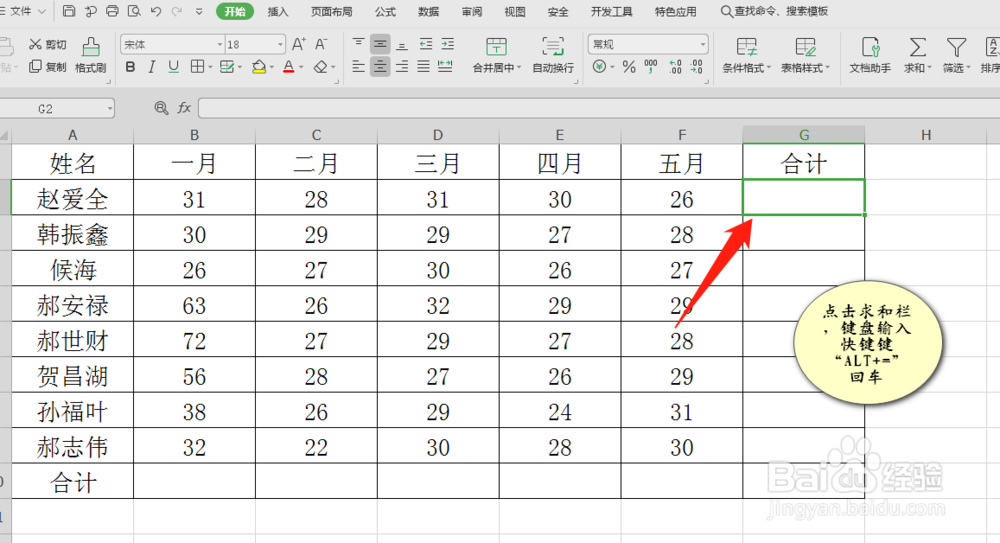Increase decimal places
The width and height of the screenshot is (1000, 543).
(x=675, y=66)
